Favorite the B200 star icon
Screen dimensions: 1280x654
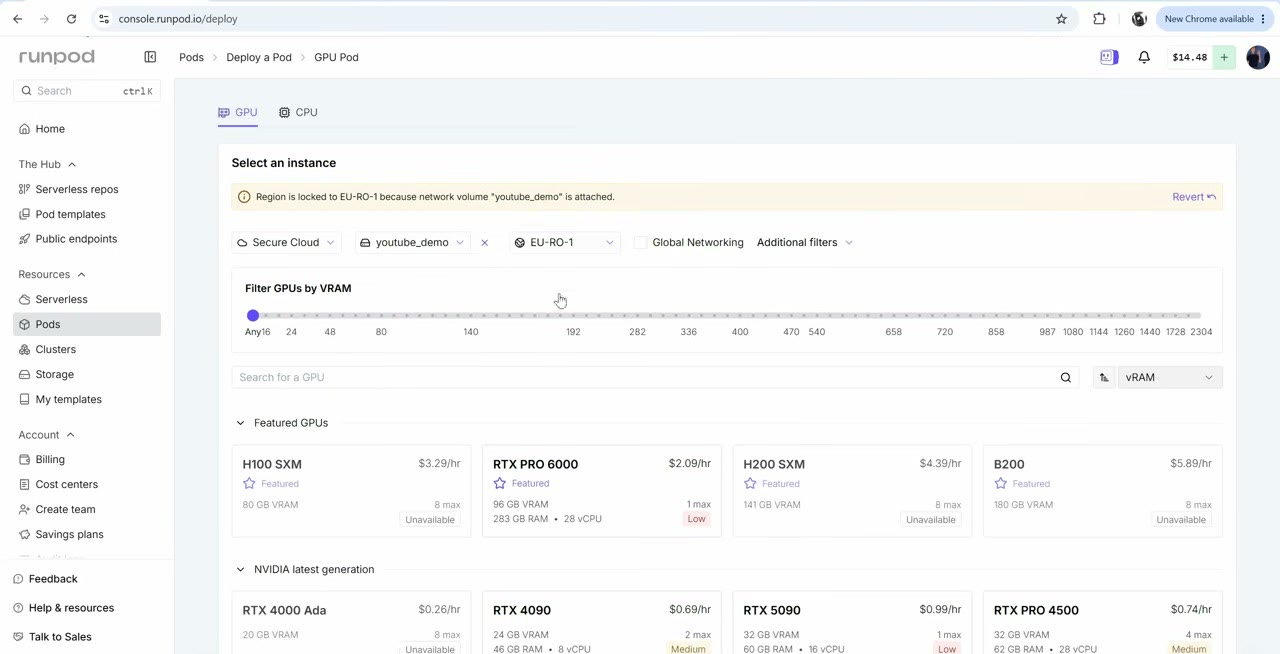coord(1001,484)
